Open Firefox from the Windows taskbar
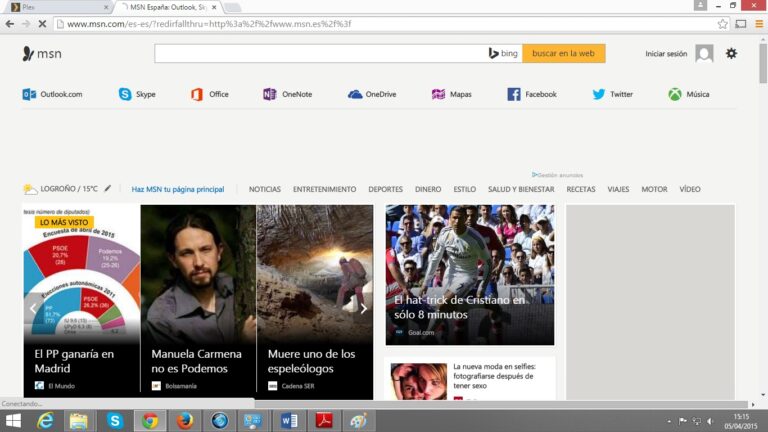768x432 pixels. pos(184,420)
